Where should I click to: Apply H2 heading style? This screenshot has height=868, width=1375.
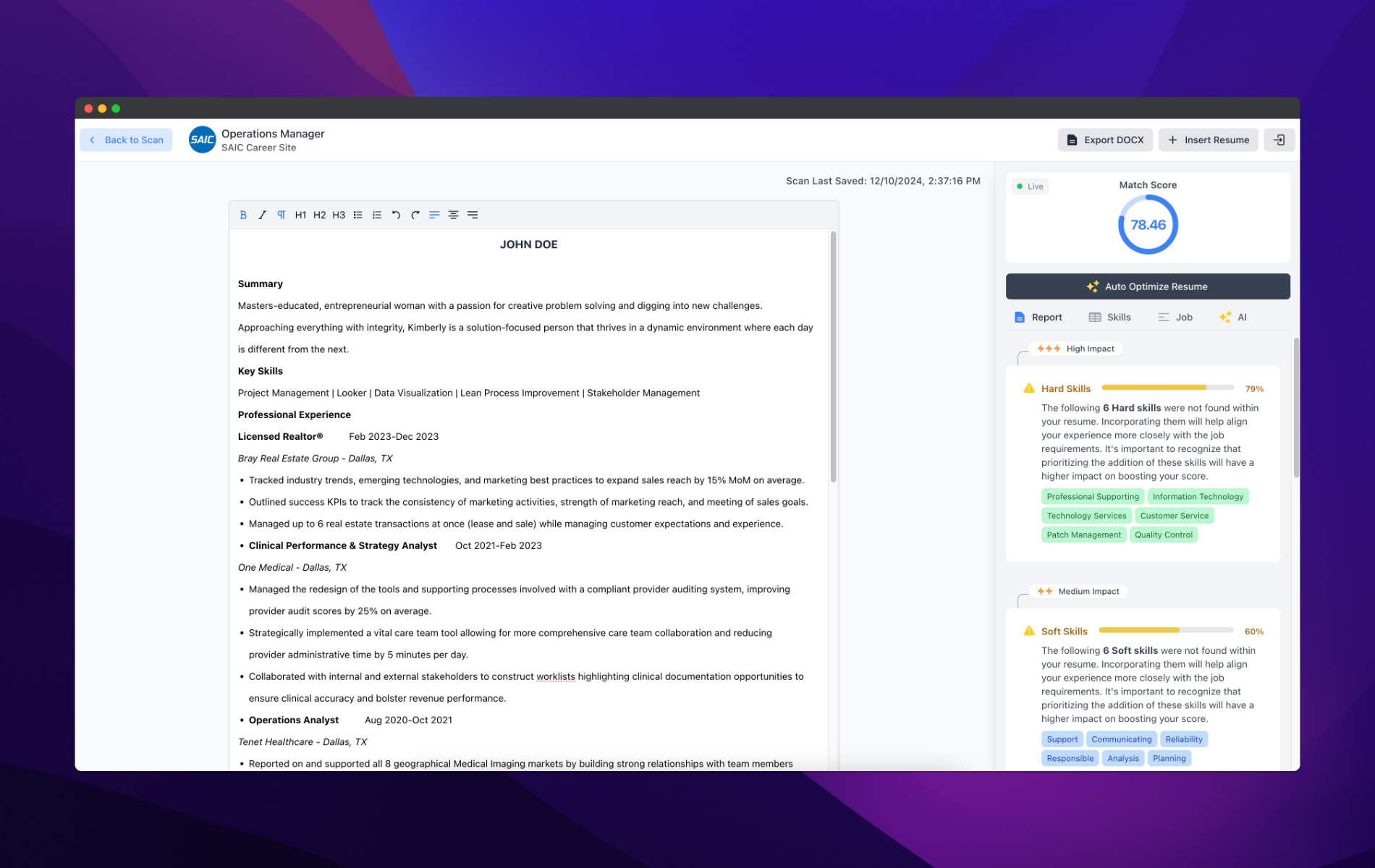[319, 215]
